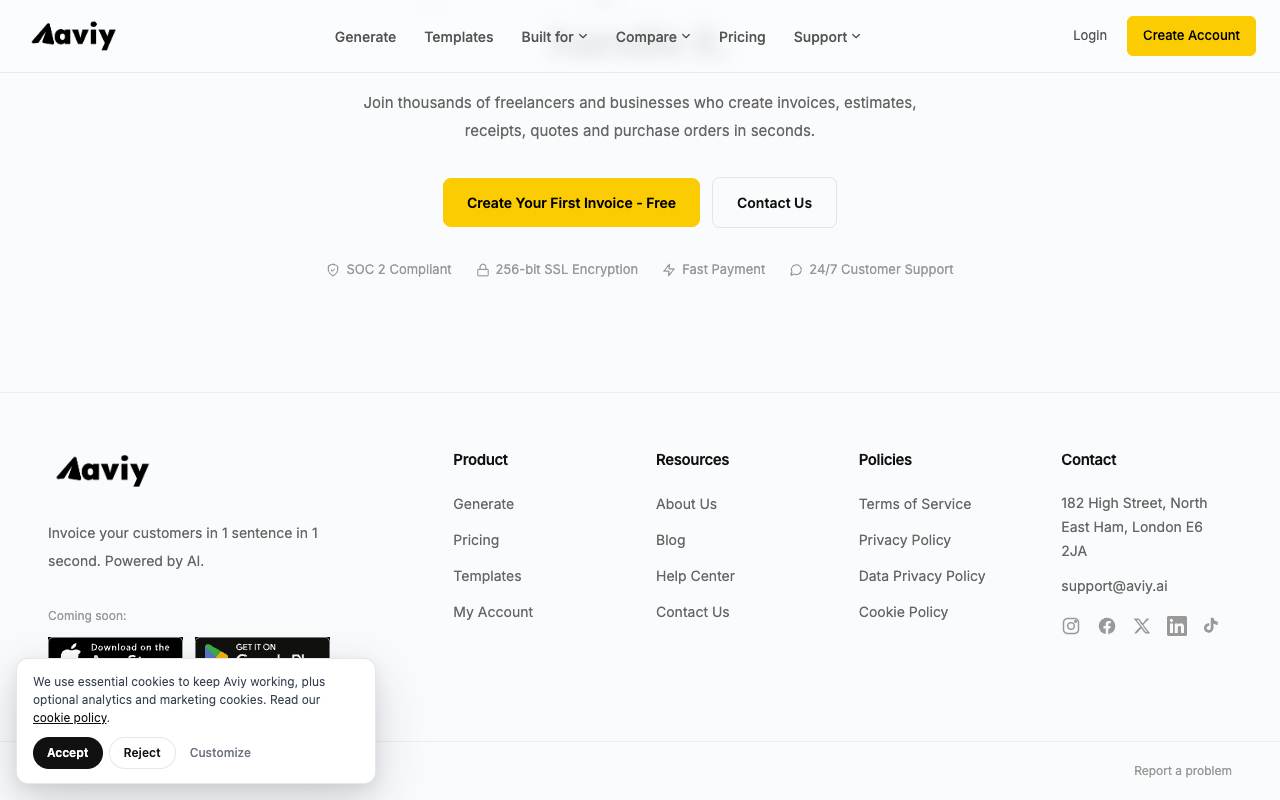1280x800 pixels.
Task: Open the Facebook social icon
Action: [1107, 626]
